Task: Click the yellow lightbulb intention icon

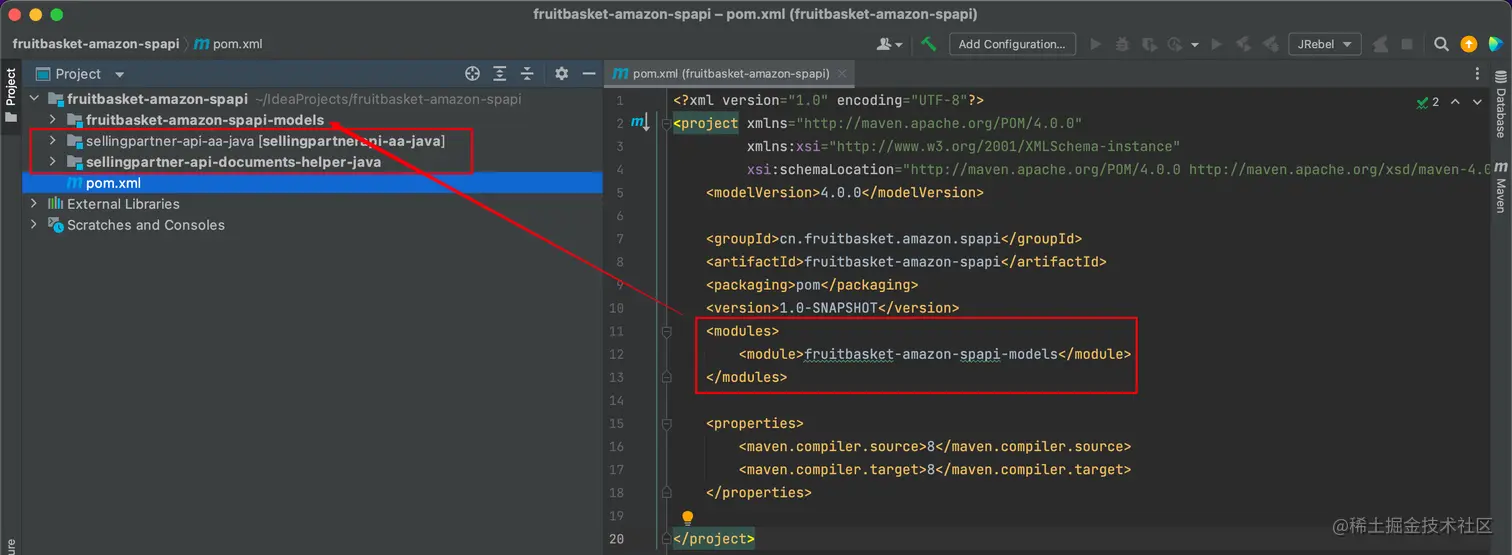Action: 687,518
